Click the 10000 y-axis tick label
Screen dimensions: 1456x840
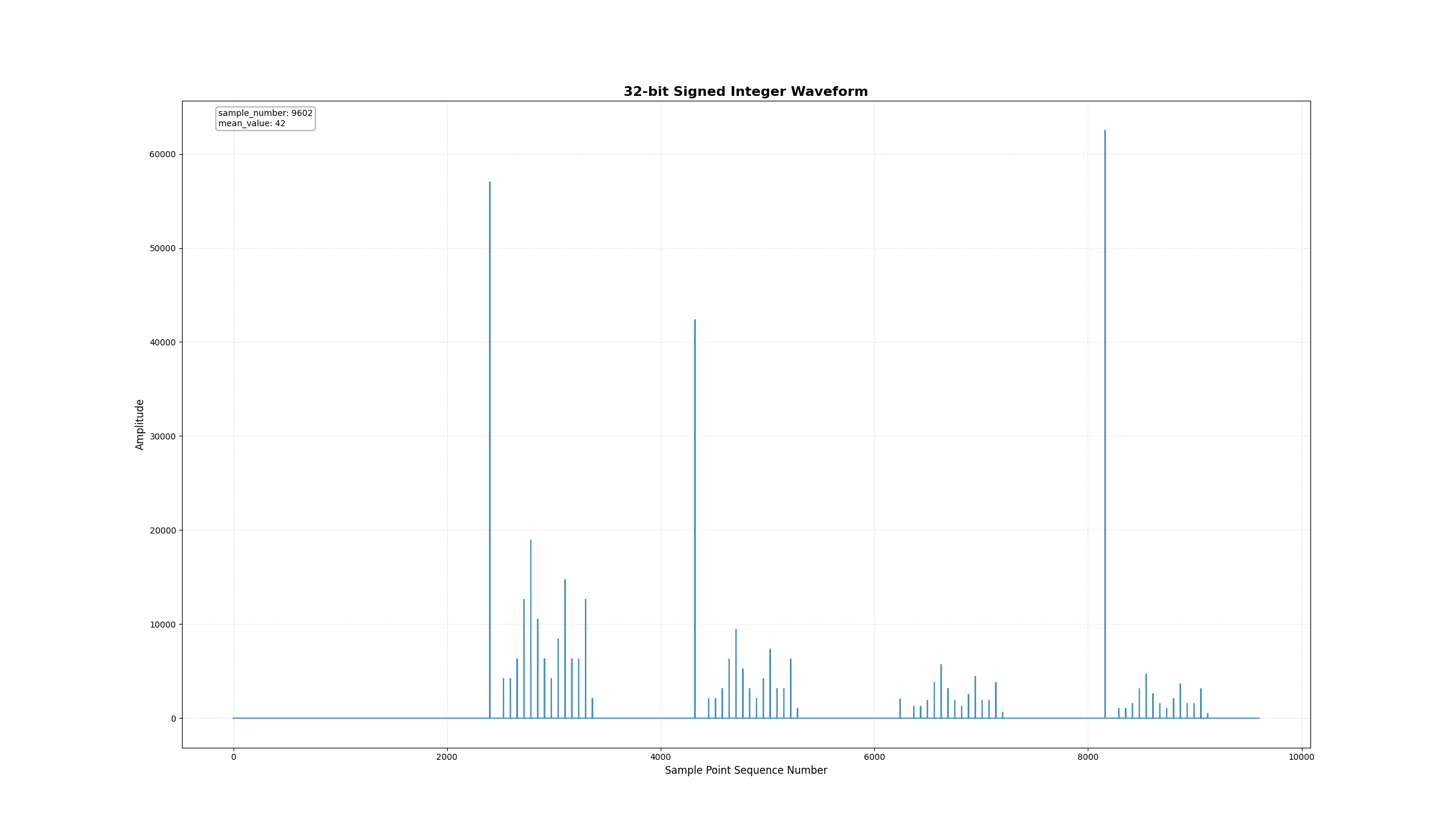(x=162, y=625)
